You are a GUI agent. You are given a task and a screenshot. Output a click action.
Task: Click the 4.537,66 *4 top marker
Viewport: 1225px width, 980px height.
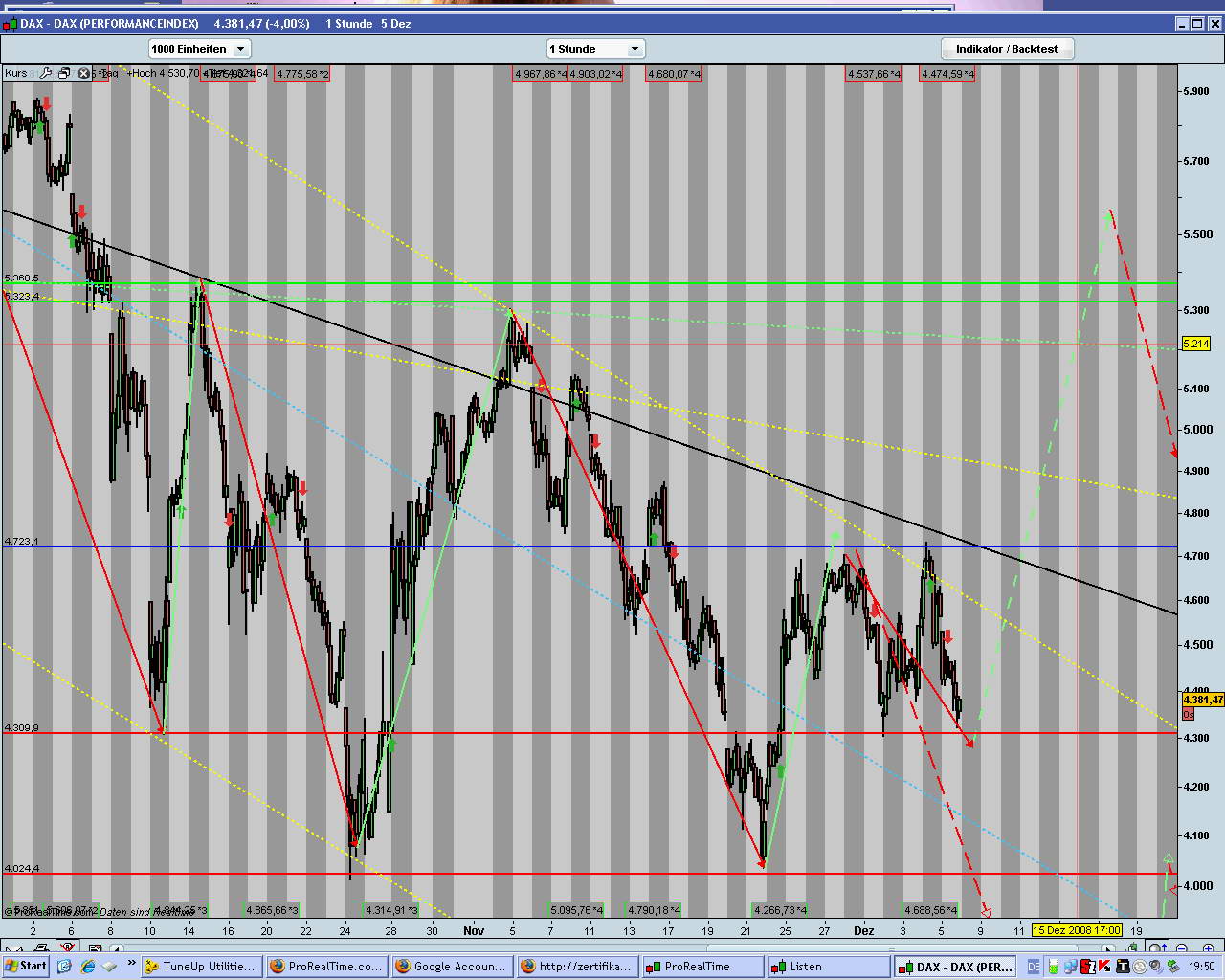pos(874,74)
